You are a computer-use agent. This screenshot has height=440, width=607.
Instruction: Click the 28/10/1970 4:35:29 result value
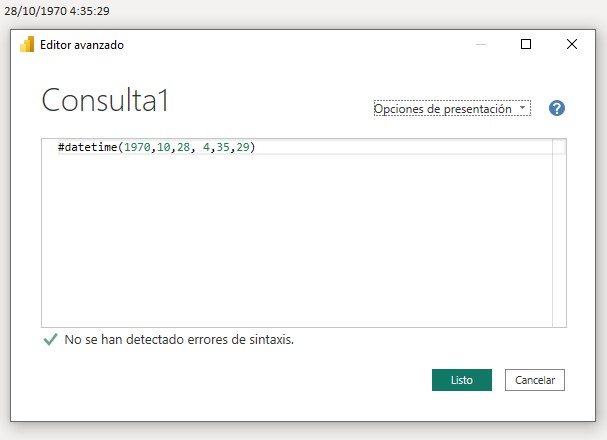pos(57,11)
